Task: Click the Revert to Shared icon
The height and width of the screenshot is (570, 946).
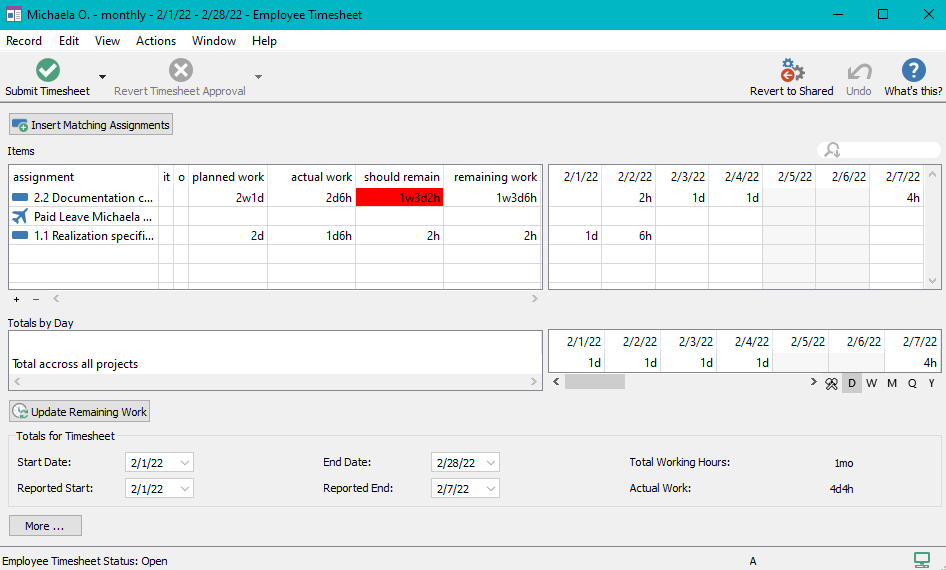Action: point(792,70)
